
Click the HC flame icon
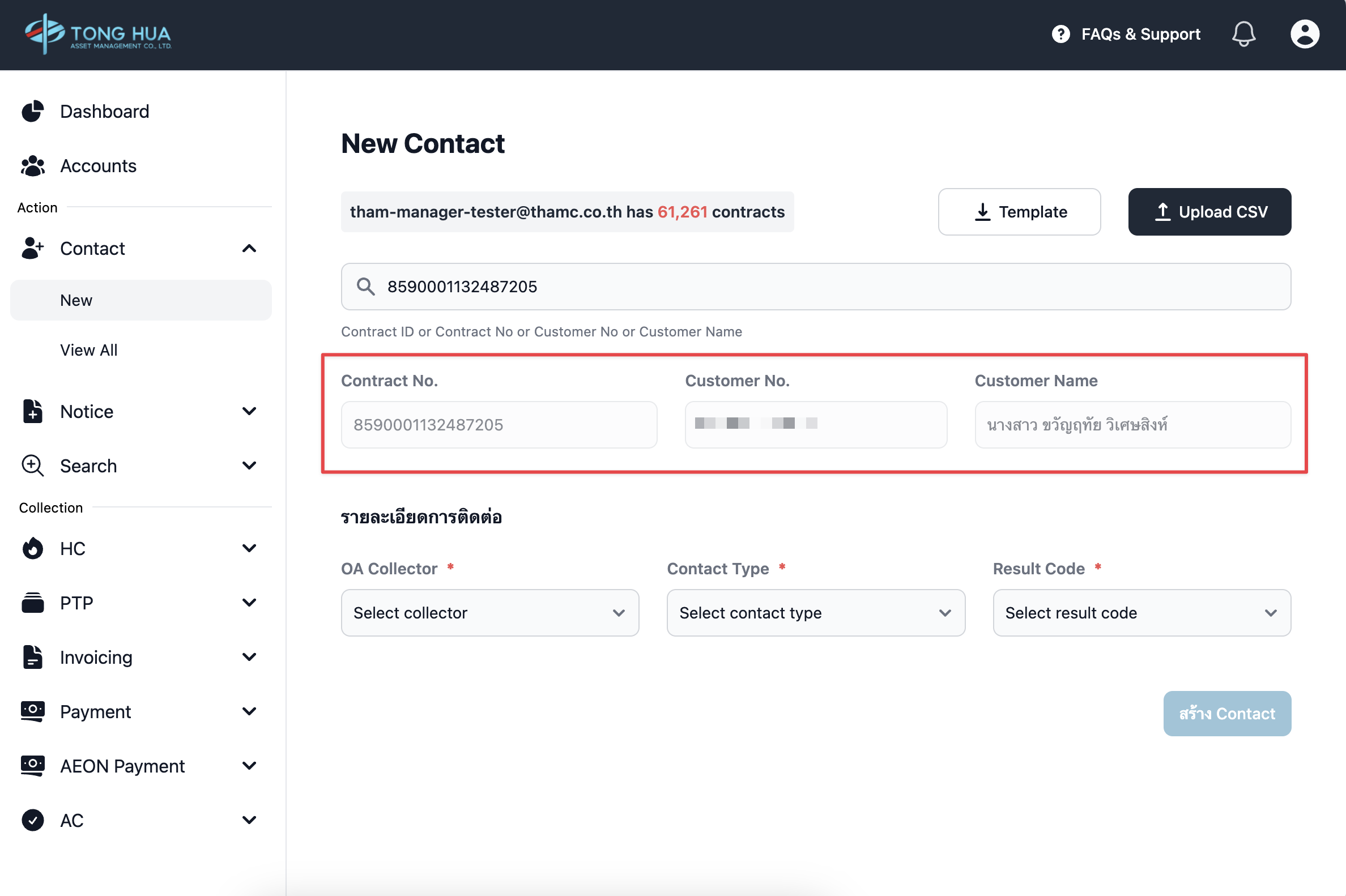(33, 549)
